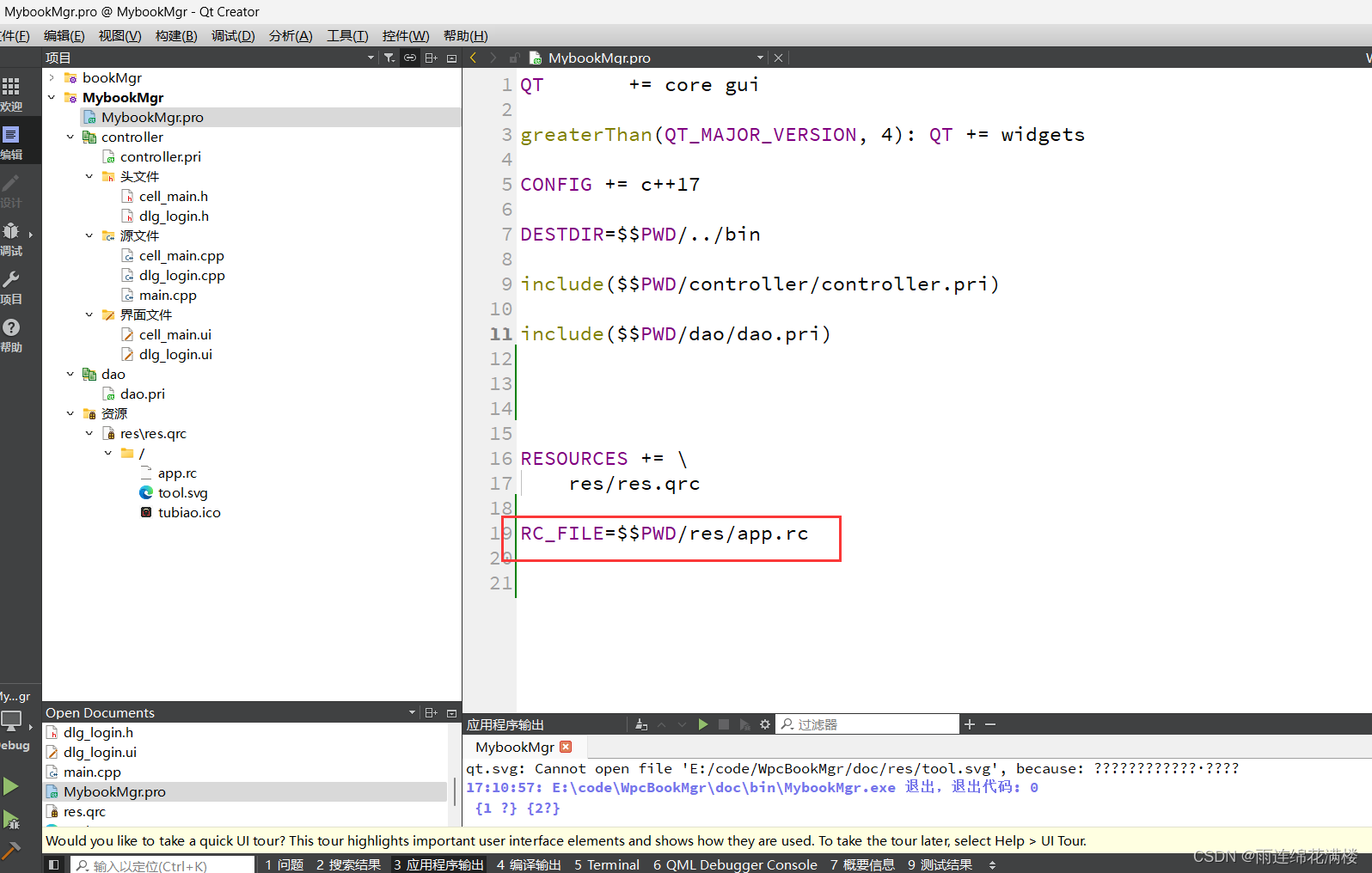Show the 1 问题 issues pane
This screenshot has height=873, width=1372.
click(285, 864)
